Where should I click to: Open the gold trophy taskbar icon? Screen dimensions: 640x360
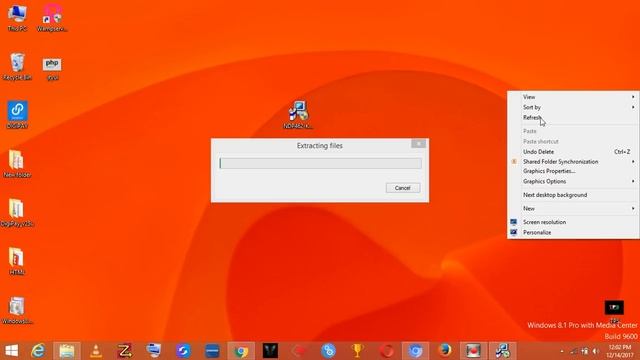pos(358,351)
